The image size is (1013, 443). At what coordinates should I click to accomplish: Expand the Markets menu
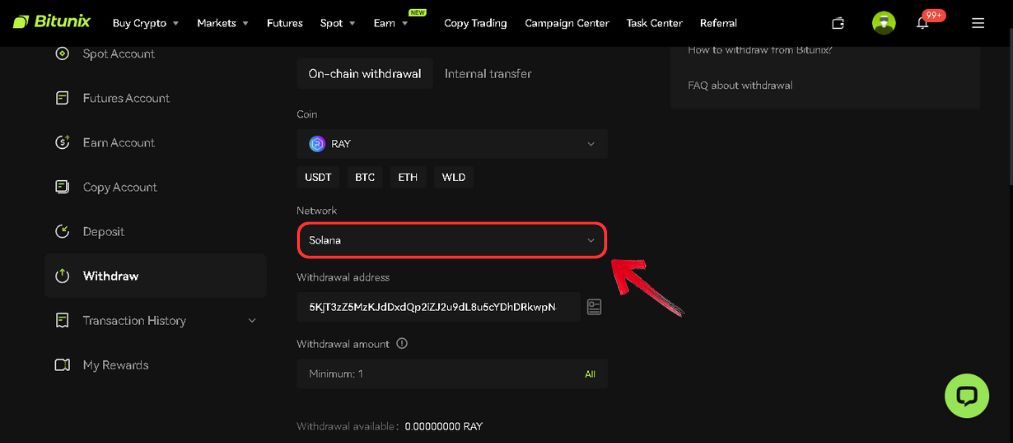coord(222,23)
